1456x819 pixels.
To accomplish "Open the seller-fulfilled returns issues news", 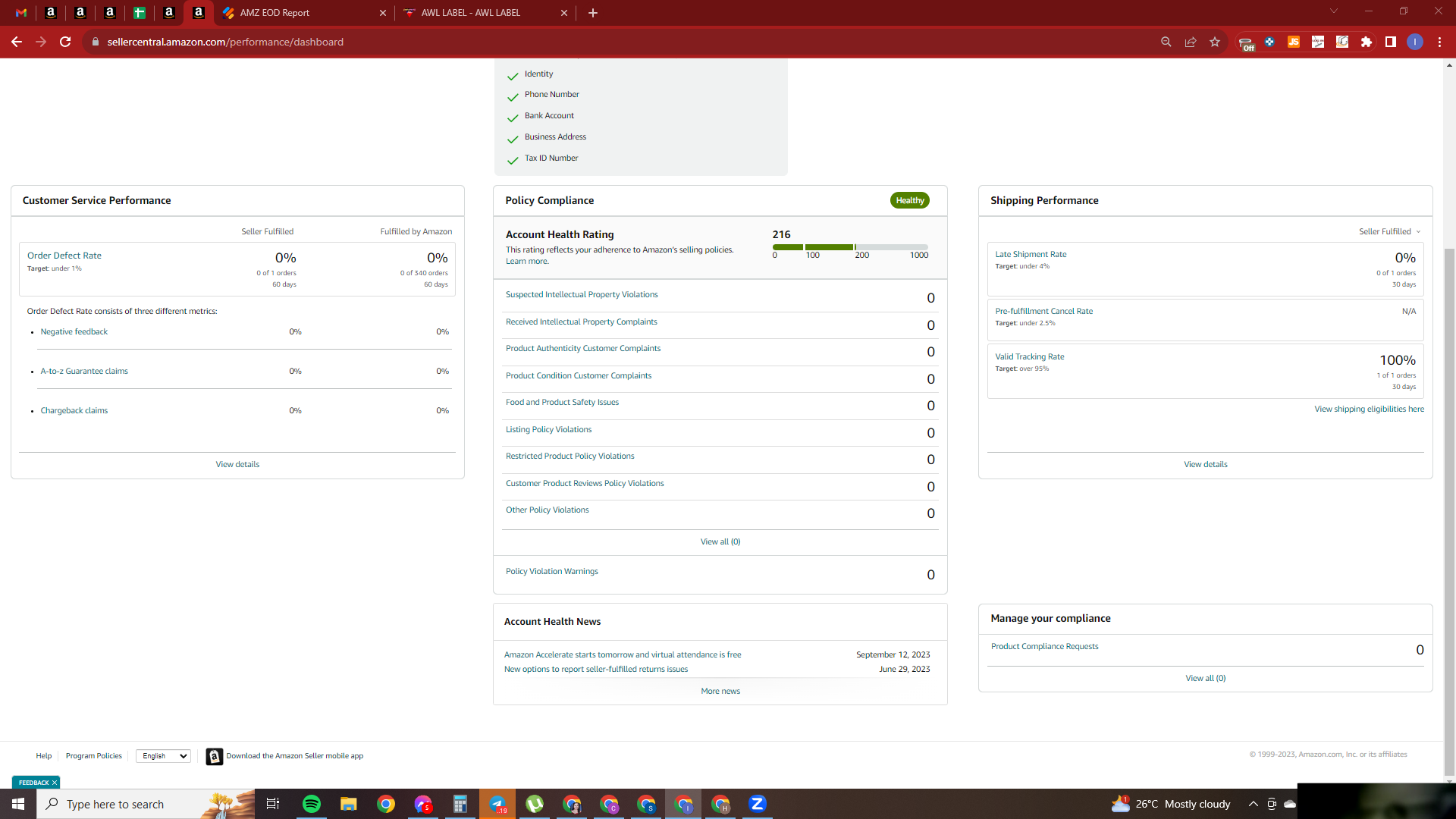I will 596,669.
